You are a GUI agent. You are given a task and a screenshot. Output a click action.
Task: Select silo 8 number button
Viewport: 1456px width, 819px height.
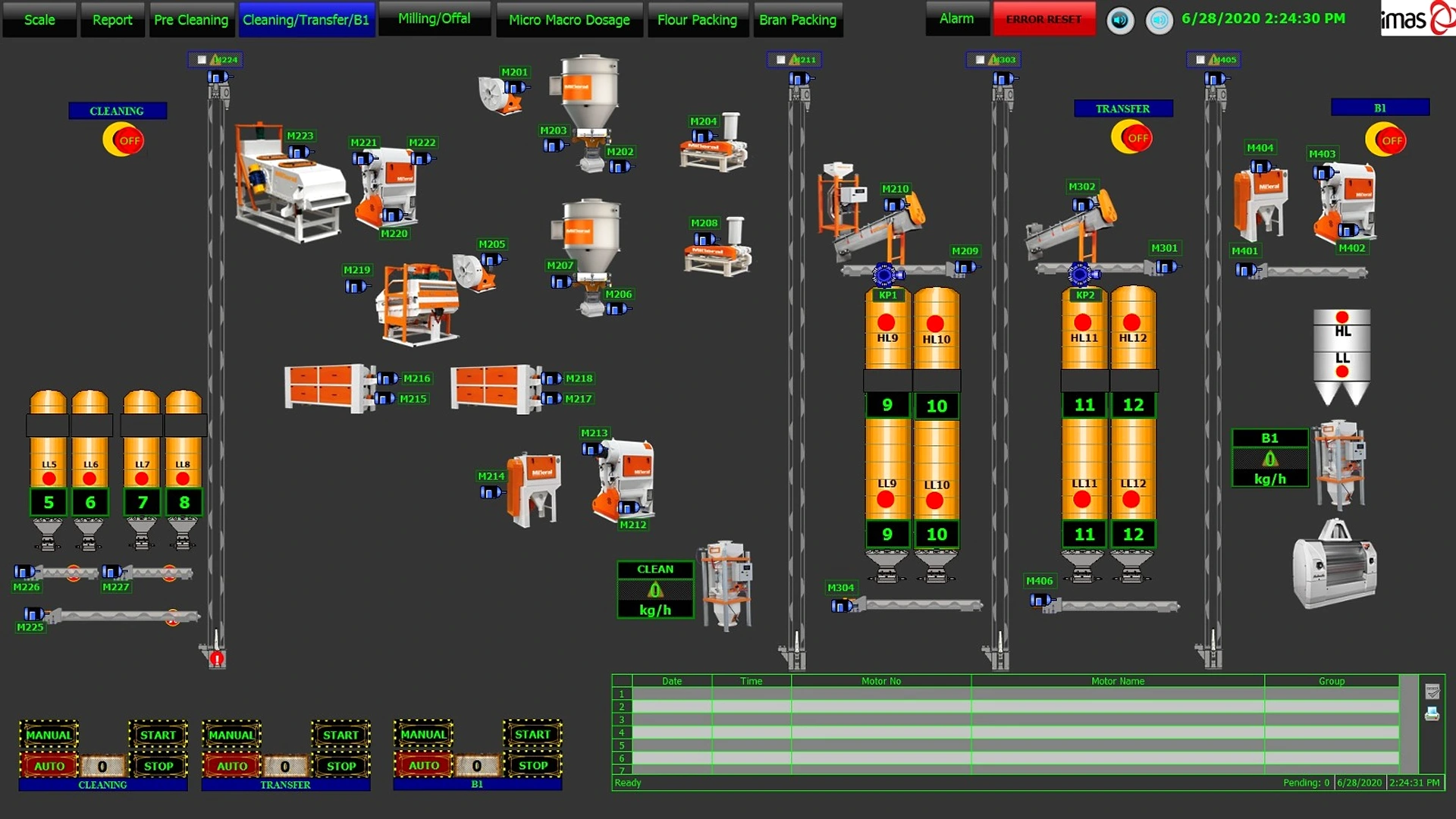pos(184,502)
